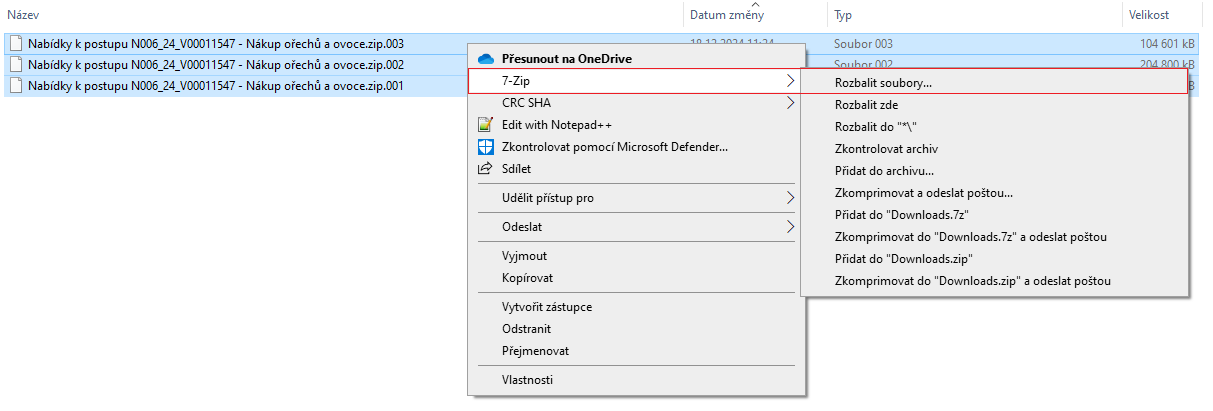Expand the Udělit přístup pro submenu arrow
Viewport: 1213px width, 411px height.
790,198
